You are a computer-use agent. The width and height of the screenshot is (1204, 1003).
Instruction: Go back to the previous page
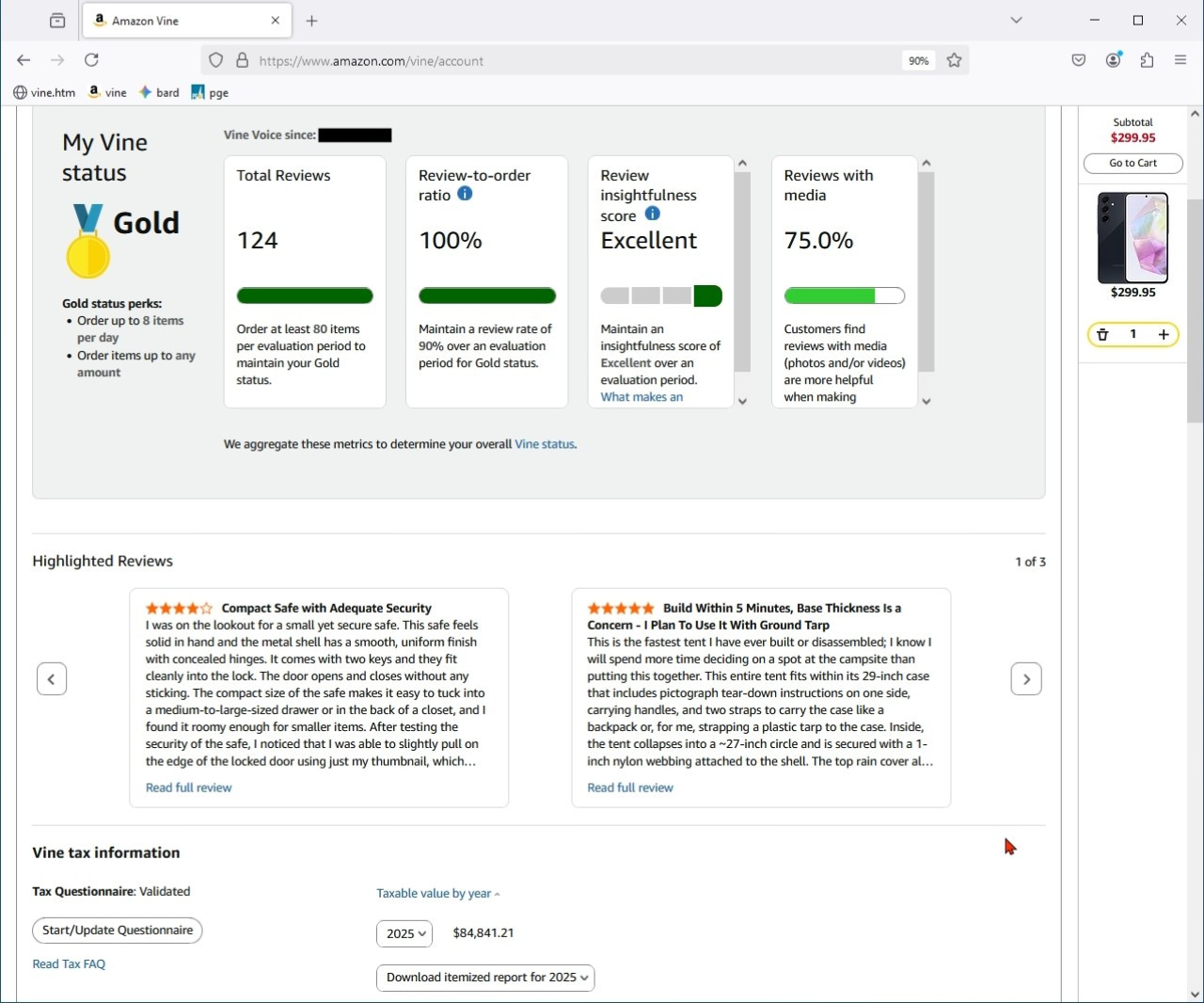24,60
